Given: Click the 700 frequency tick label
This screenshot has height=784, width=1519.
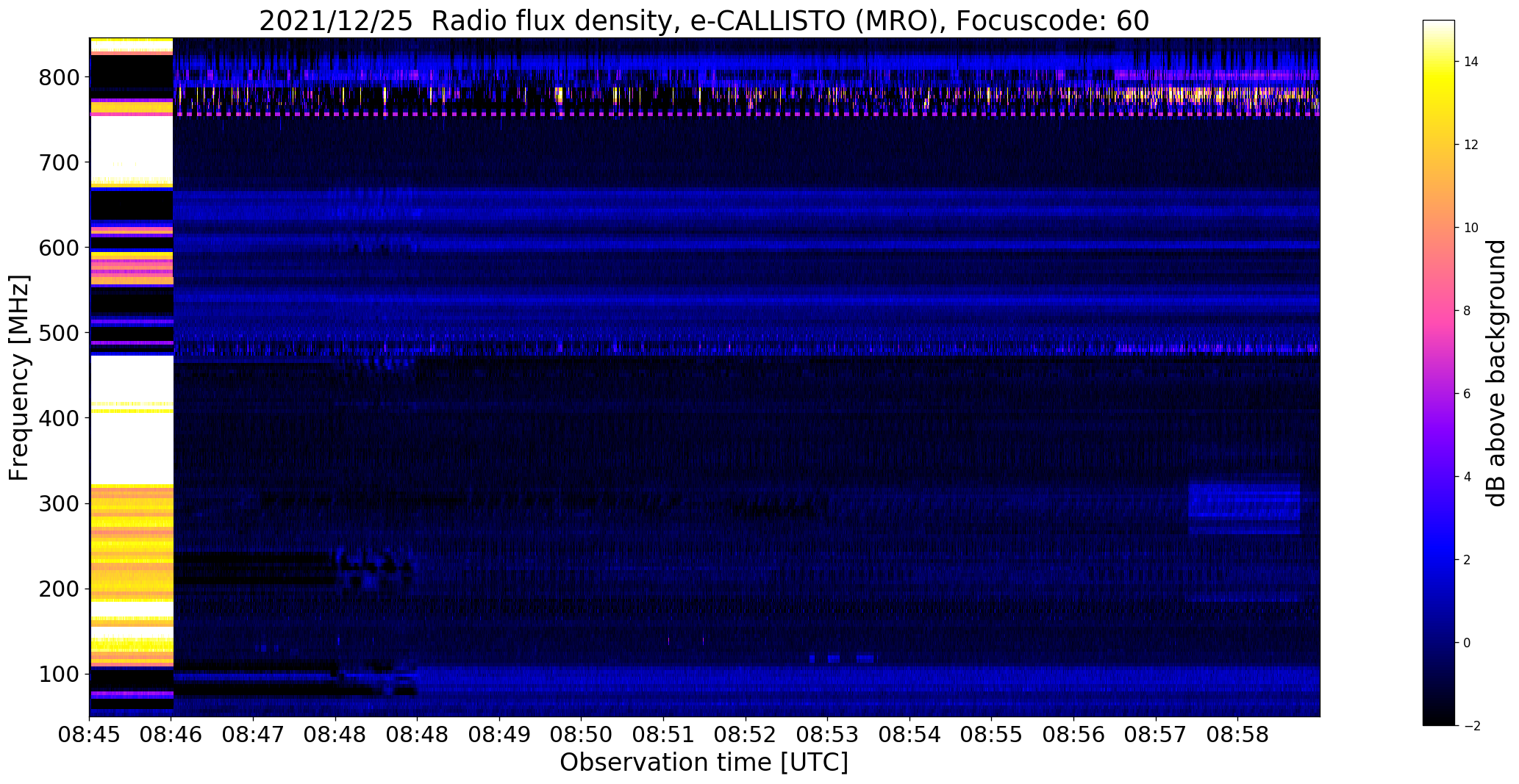Looking at the screenshot, I should [58, 162].
